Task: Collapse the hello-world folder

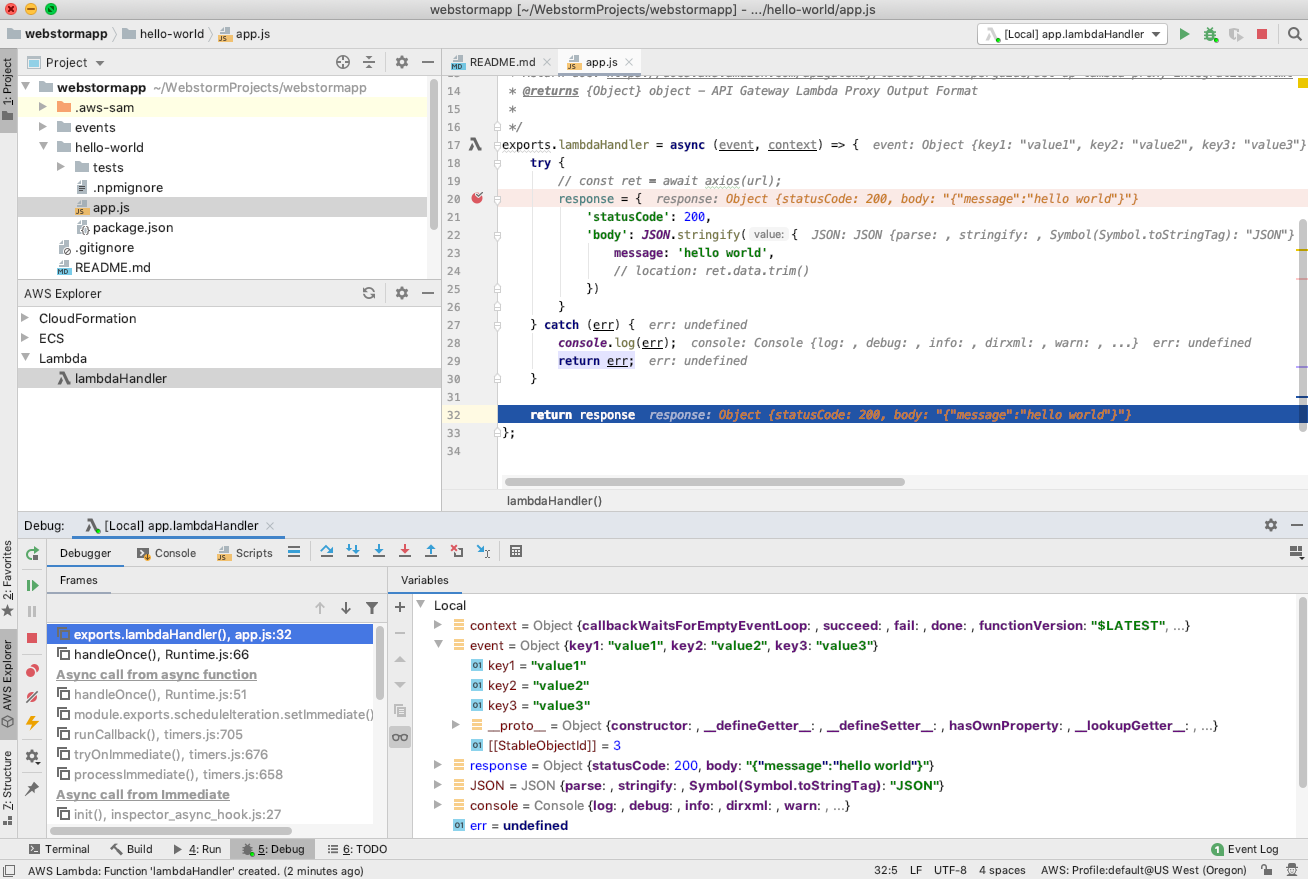Action: [43, 147]
